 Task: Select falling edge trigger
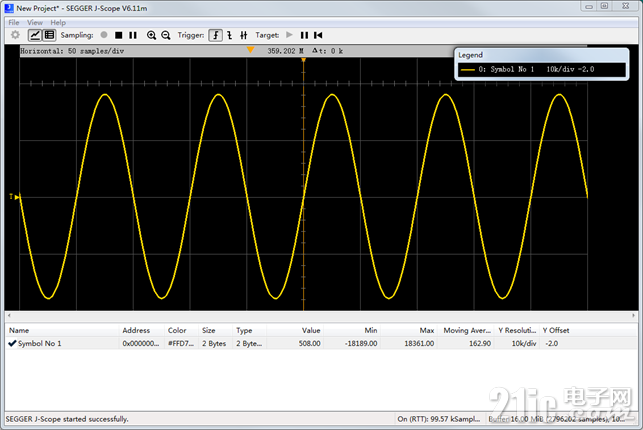tap(230, 35)
